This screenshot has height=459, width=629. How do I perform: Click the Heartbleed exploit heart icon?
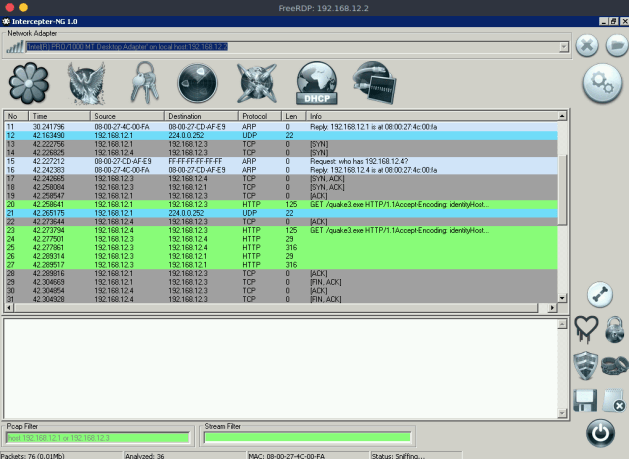[x=586, y=329]
